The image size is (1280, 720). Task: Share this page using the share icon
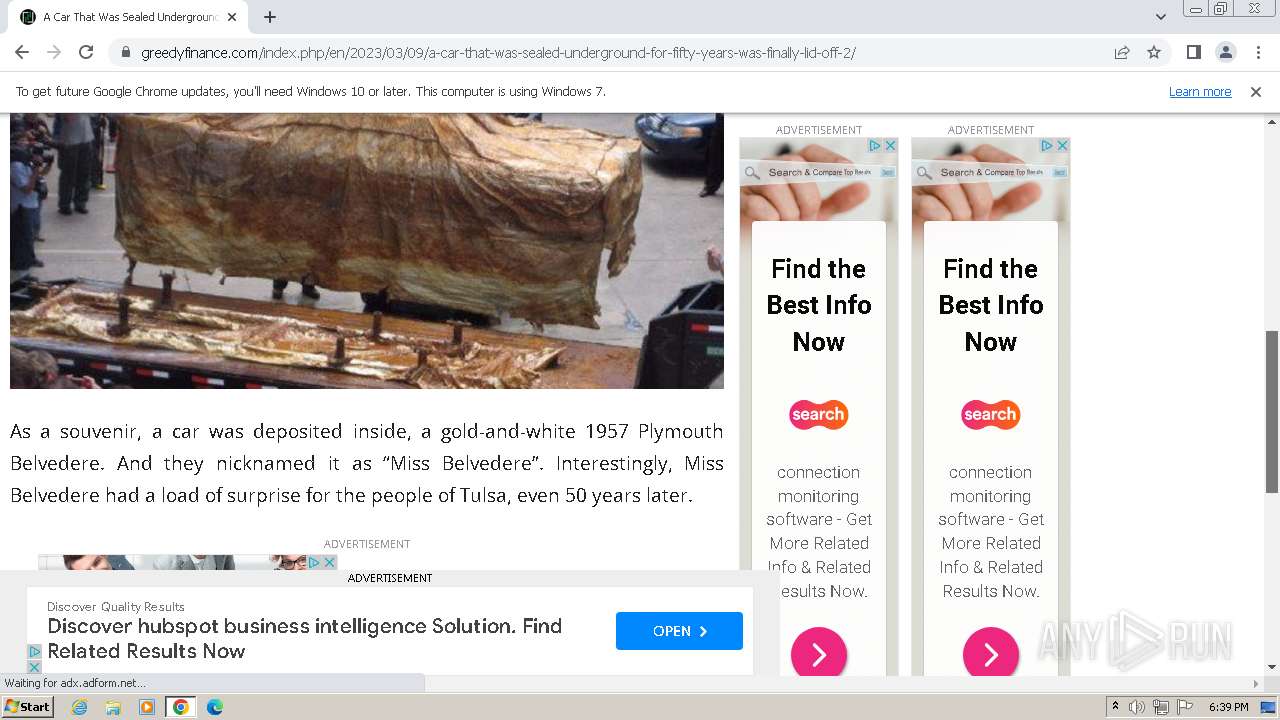(x=1122, y=53)
